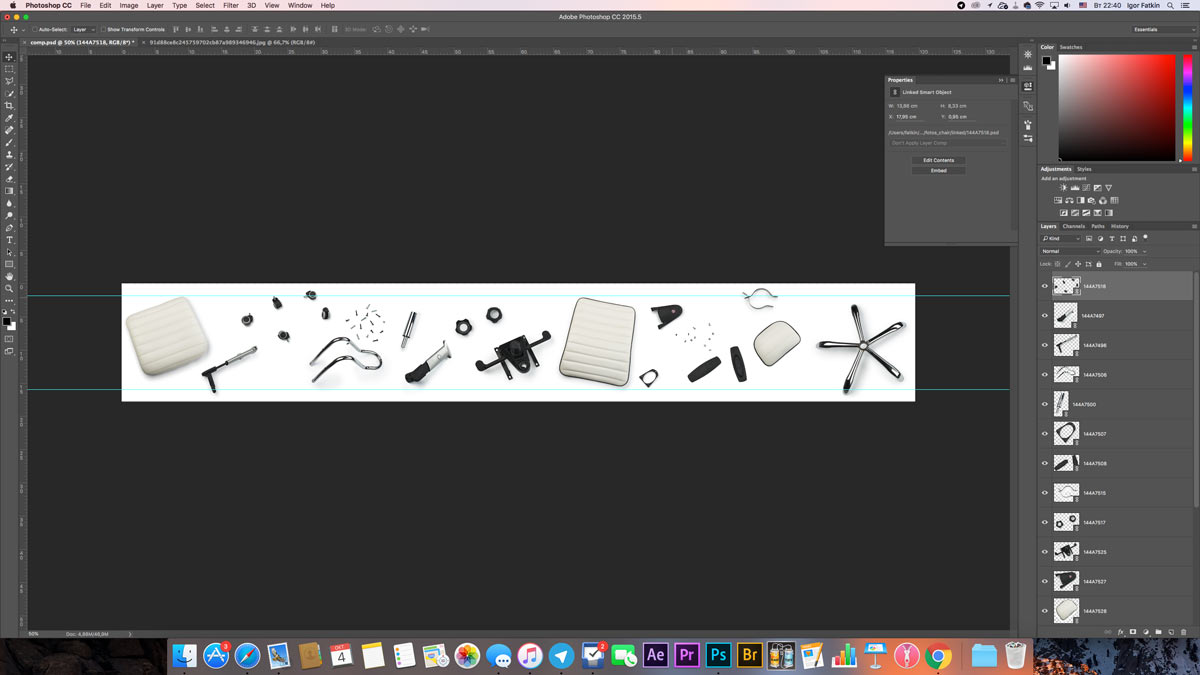Enable the Auto-Select checkbox

(34, 30)
